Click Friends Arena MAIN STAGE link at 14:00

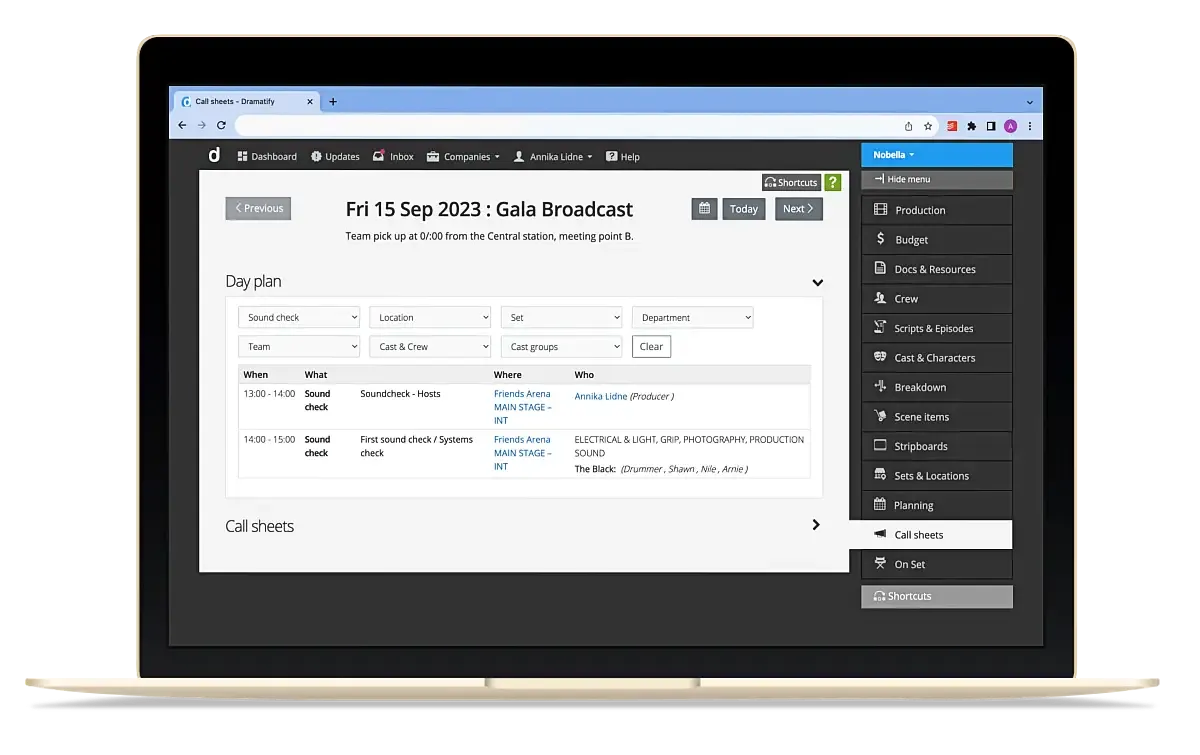click(522, 453)
